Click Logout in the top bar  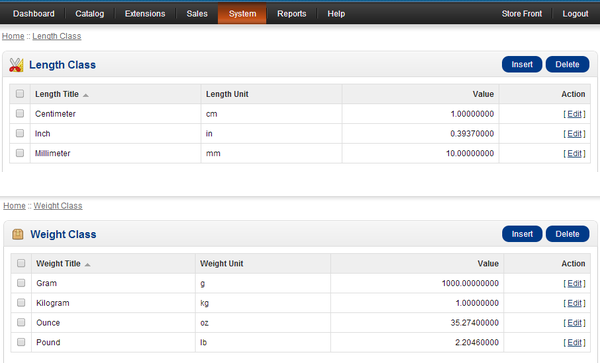coord(575,14)
